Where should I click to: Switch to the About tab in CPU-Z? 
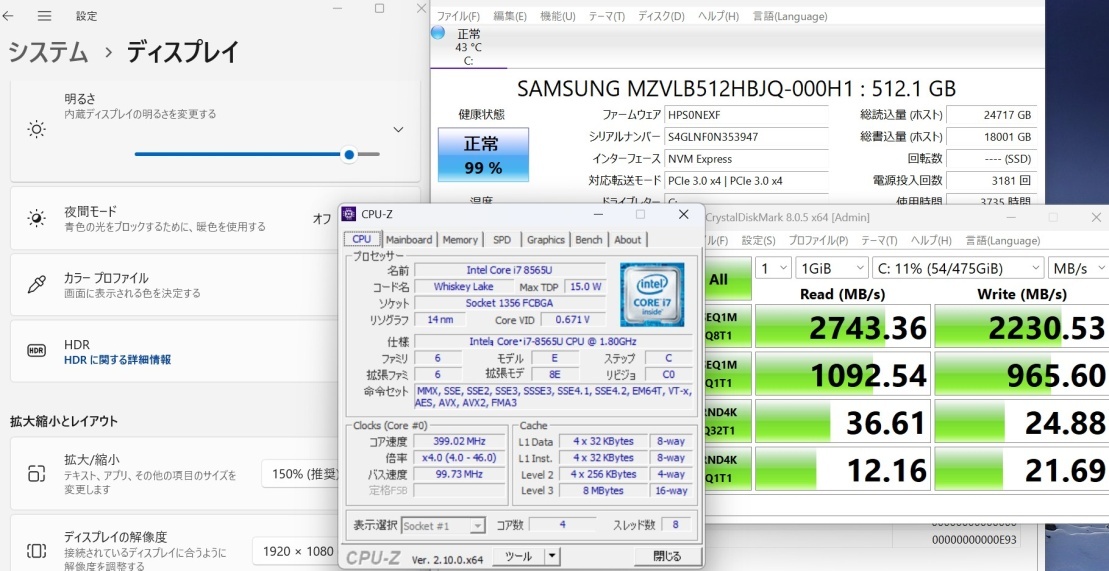coord(627,240)
